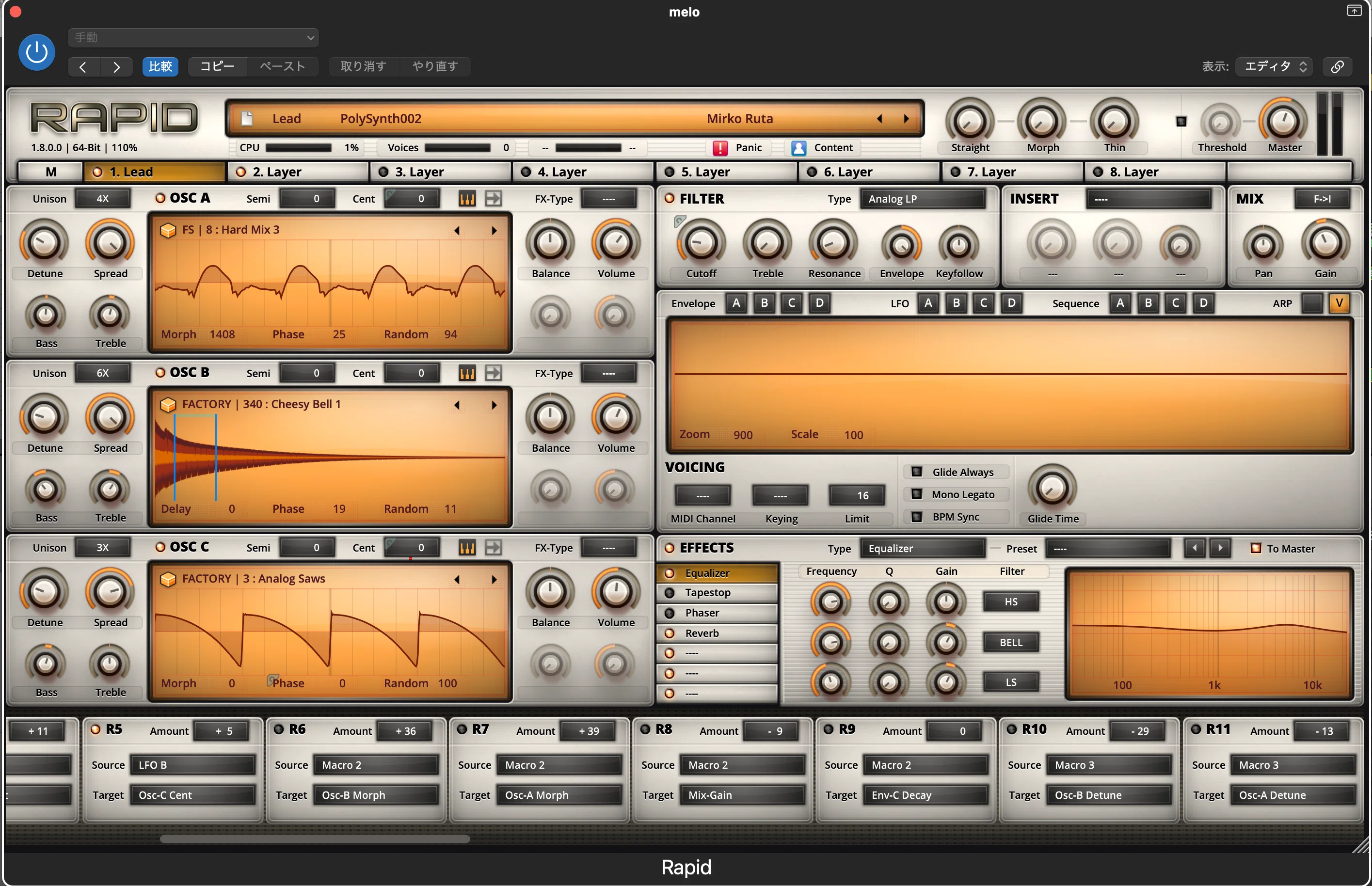Screen dimensions: 1372x886
Task: Click the window expand icon in title bar
Action: (x=1354, y=10)
